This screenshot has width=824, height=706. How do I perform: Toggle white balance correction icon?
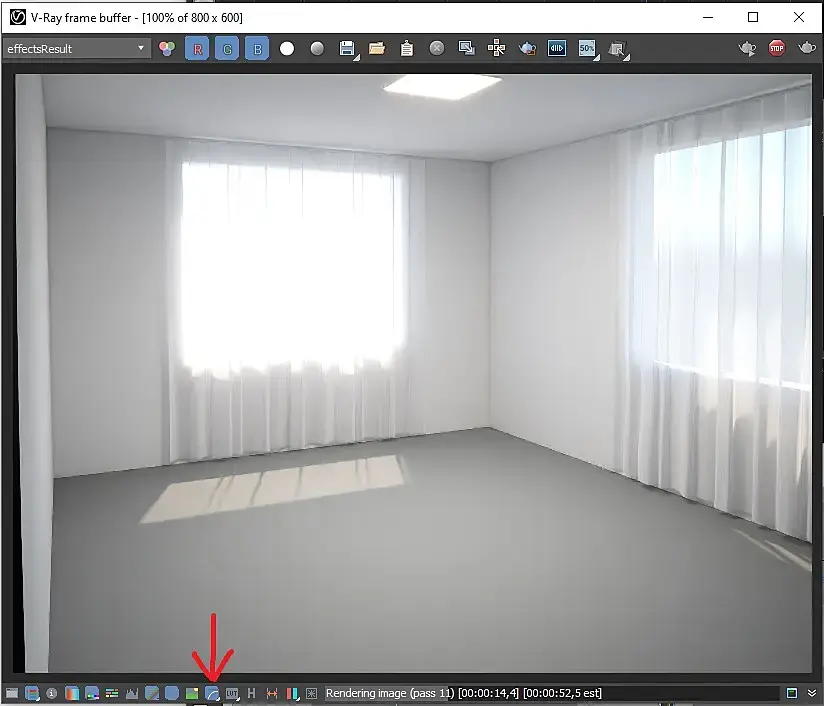pyautogui.click(x=72, y=693)
